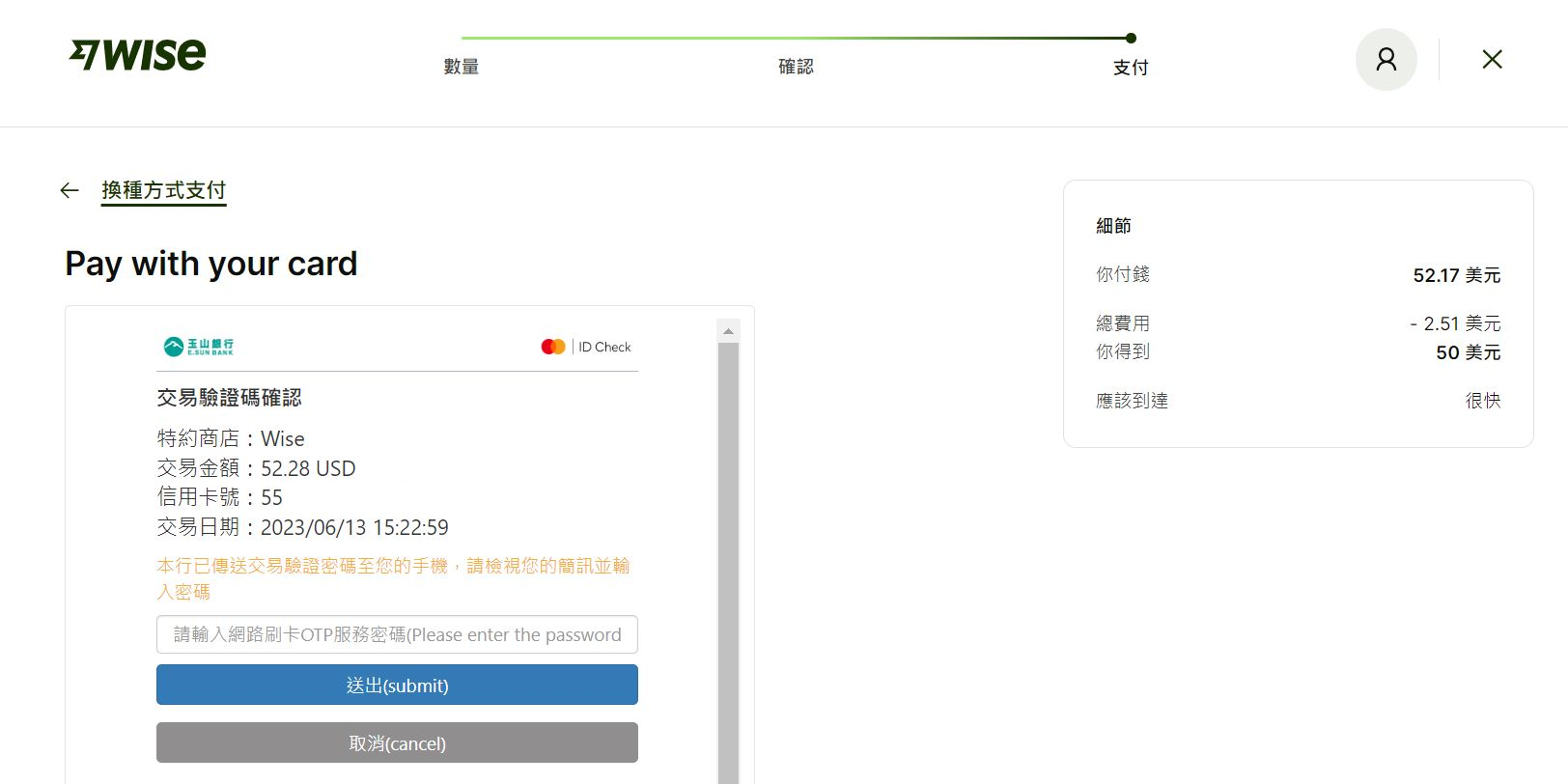The height and width of the screenshot is (784, 1568).
Task: Click the orange OTP sent notice
Action: pos(394,578)
